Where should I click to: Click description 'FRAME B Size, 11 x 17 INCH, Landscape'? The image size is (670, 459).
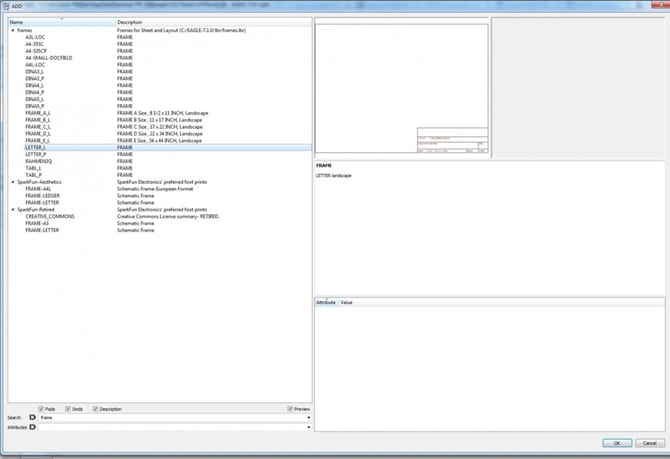(159, 120)
